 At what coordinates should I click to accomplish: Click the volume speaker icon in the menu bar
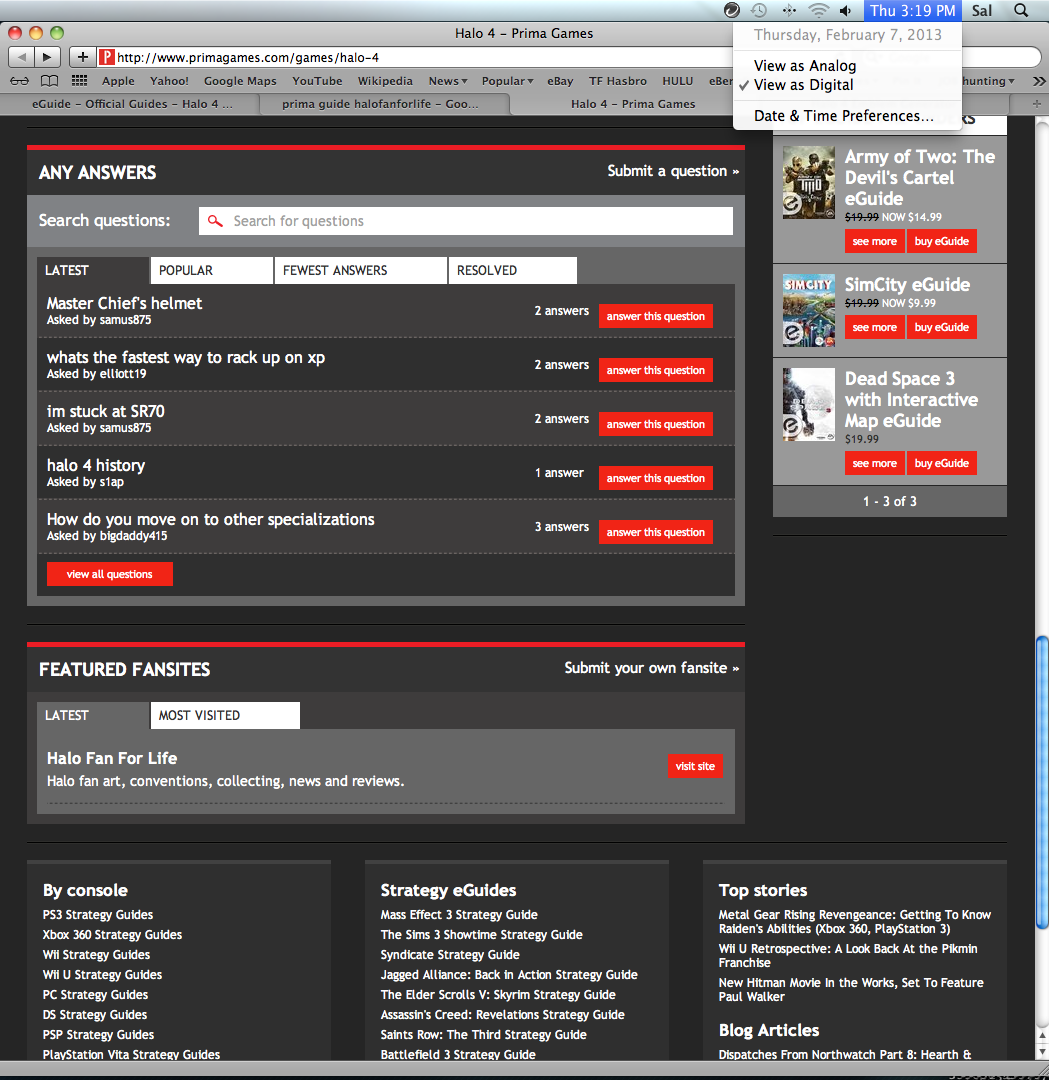[846, 11]
